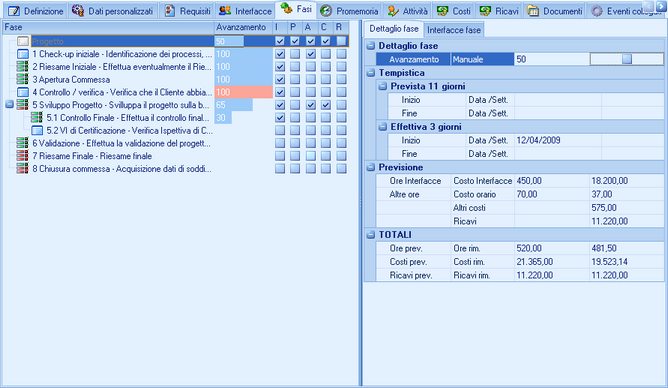668x388 pixels.
Task: Toggle the C checkbox for 5 Sviluppo Progetto
Action: click(326, 105)
